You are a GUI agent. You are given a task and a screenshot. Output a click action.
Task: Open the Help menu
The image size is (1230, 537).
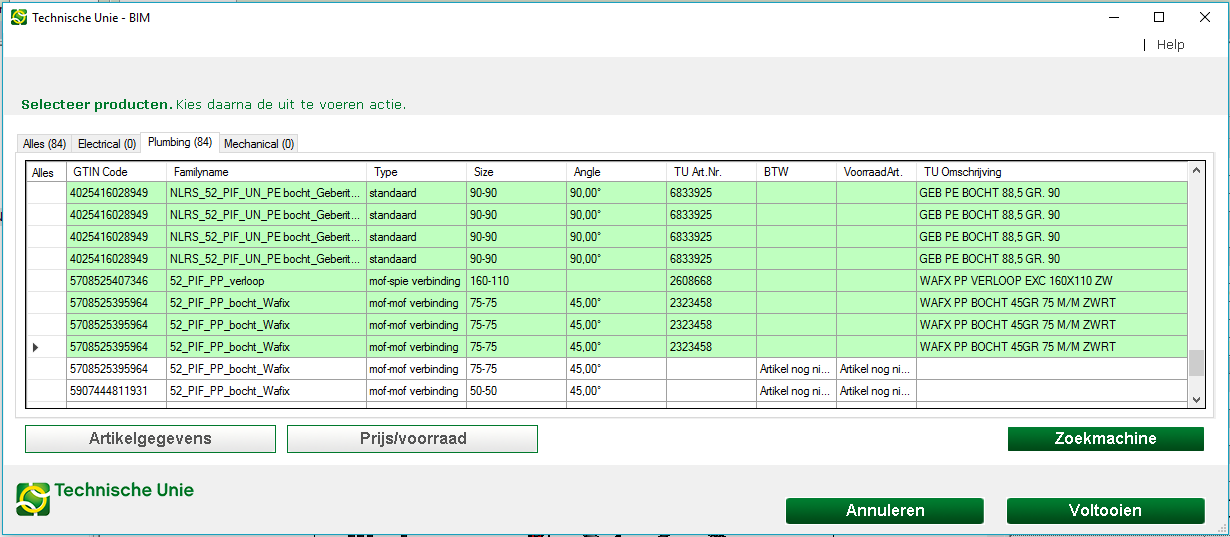point(1170,44)
